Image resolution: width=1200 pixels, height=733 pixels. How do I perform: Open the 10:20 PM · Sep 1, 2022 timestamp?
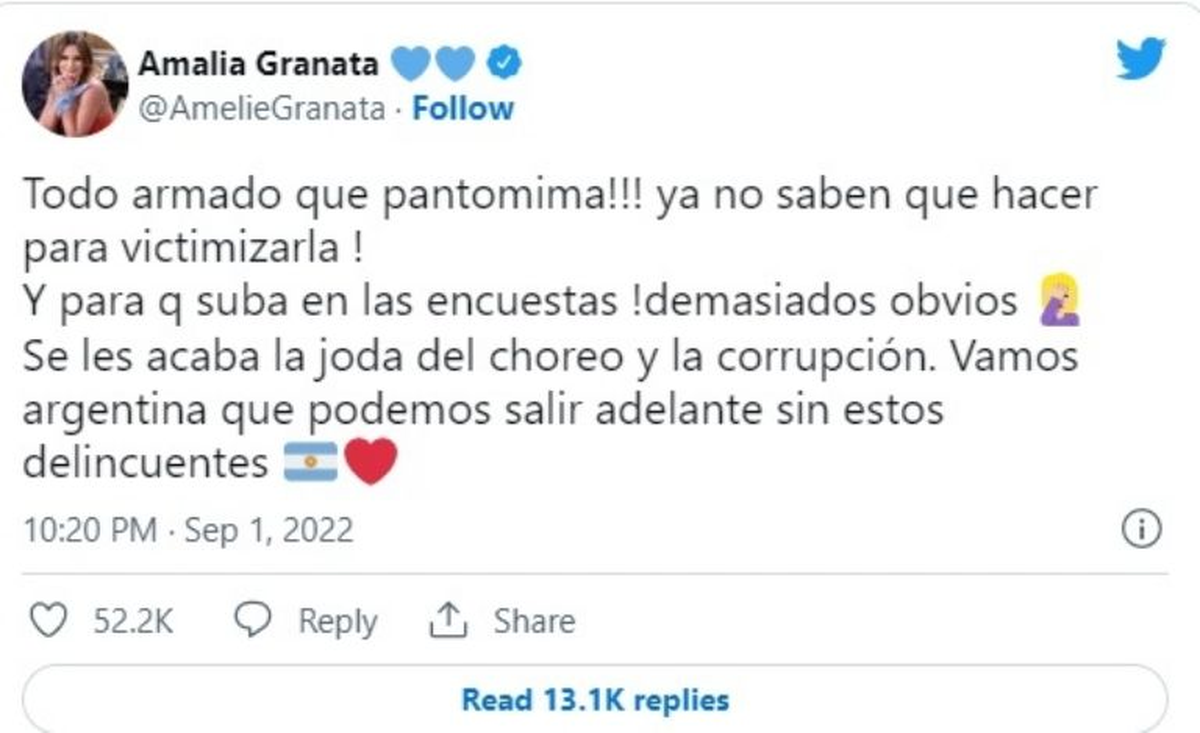pyautogui.click(x=188, y=529)
